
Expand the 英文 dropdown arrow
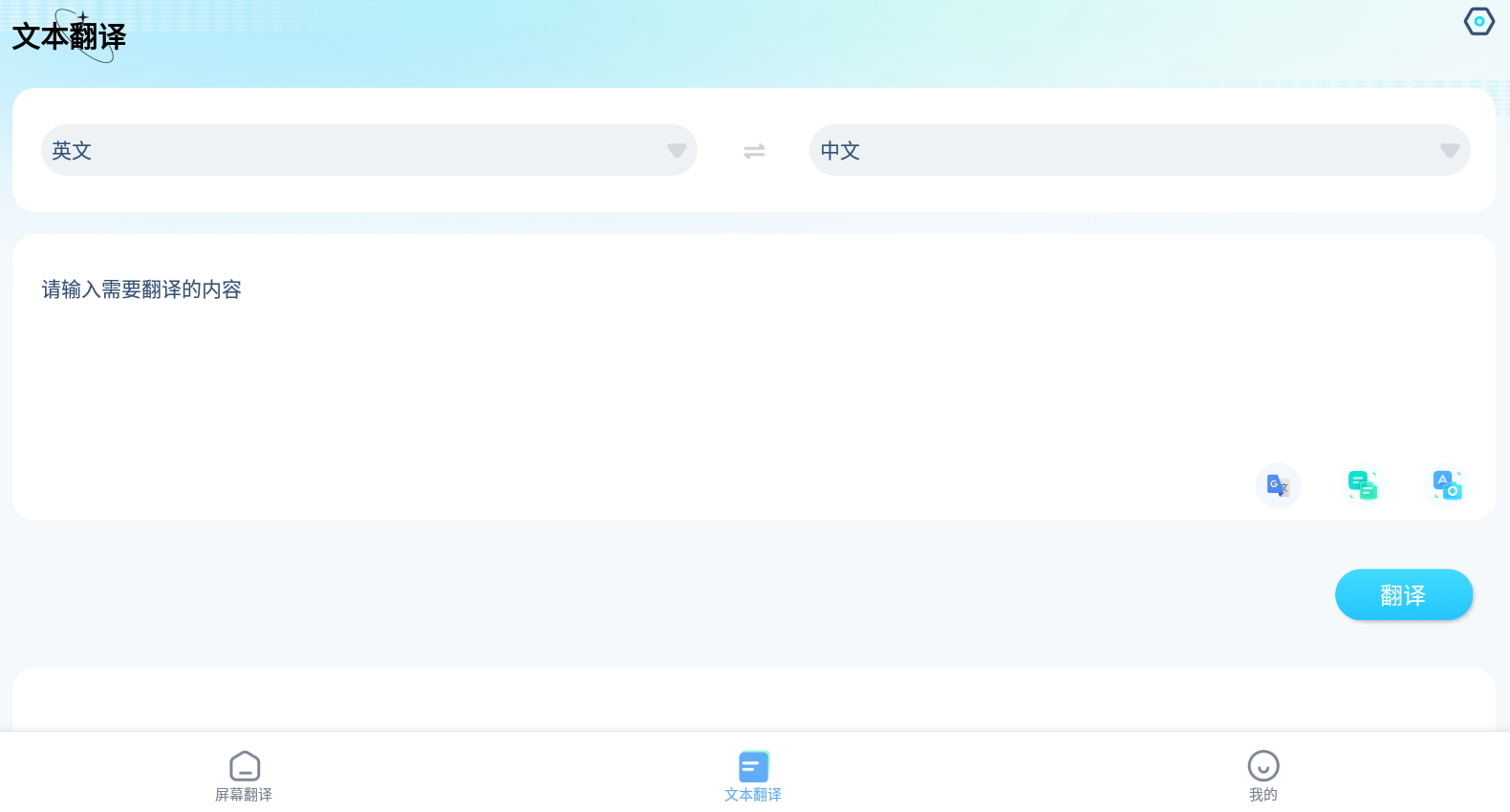click(677, 151)
